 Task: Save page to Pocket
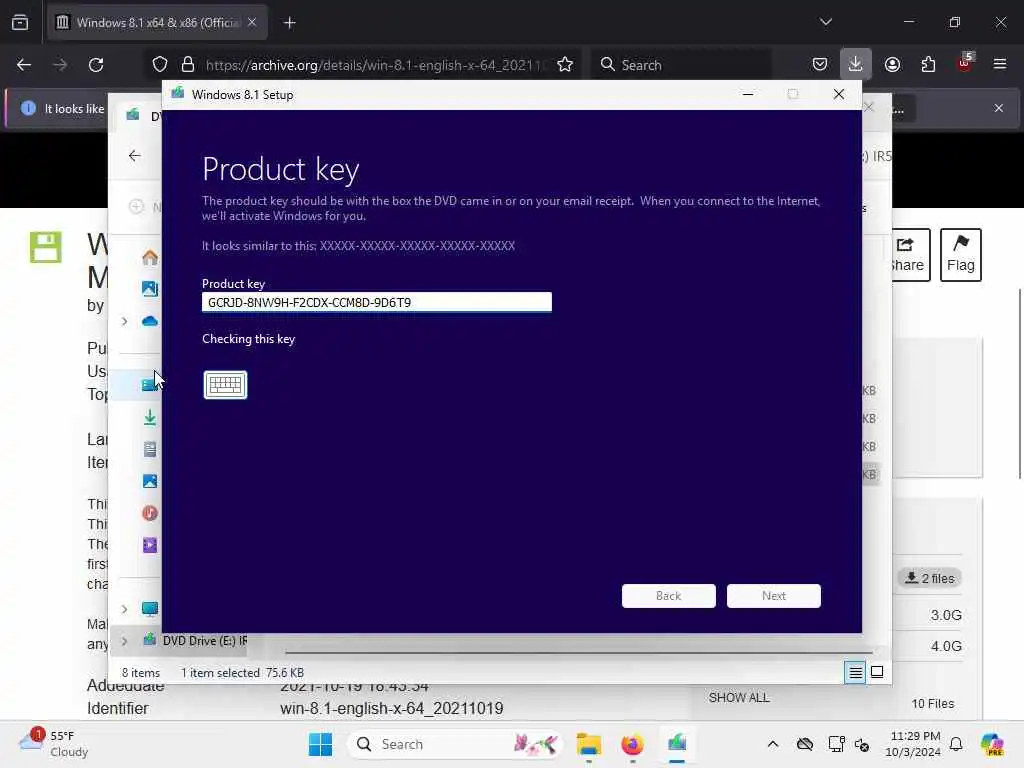pos(820,65)
